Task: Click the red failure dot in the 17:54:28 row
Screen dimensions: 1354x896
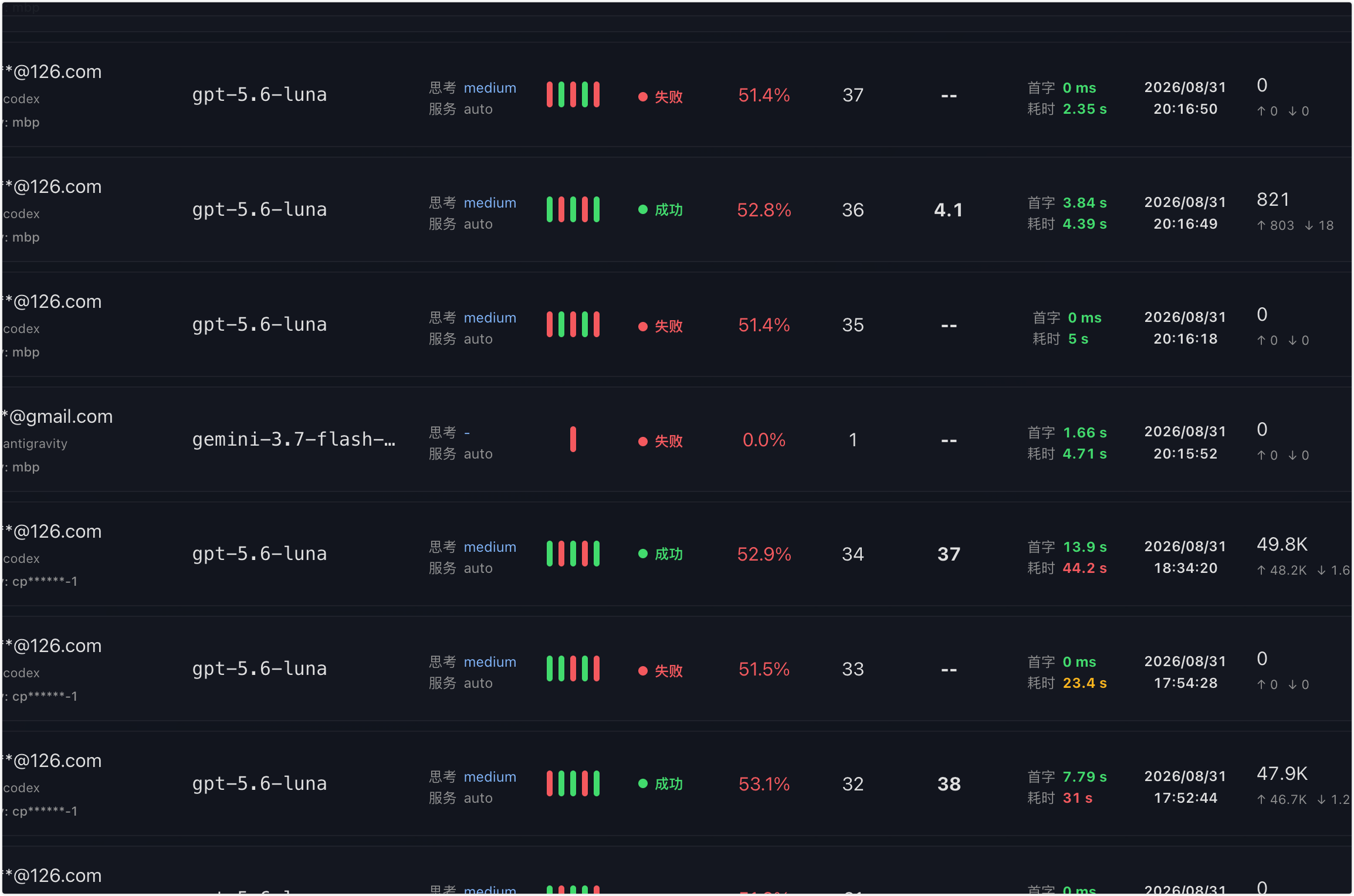Action: pyautogui.click(x=643, y=671)
